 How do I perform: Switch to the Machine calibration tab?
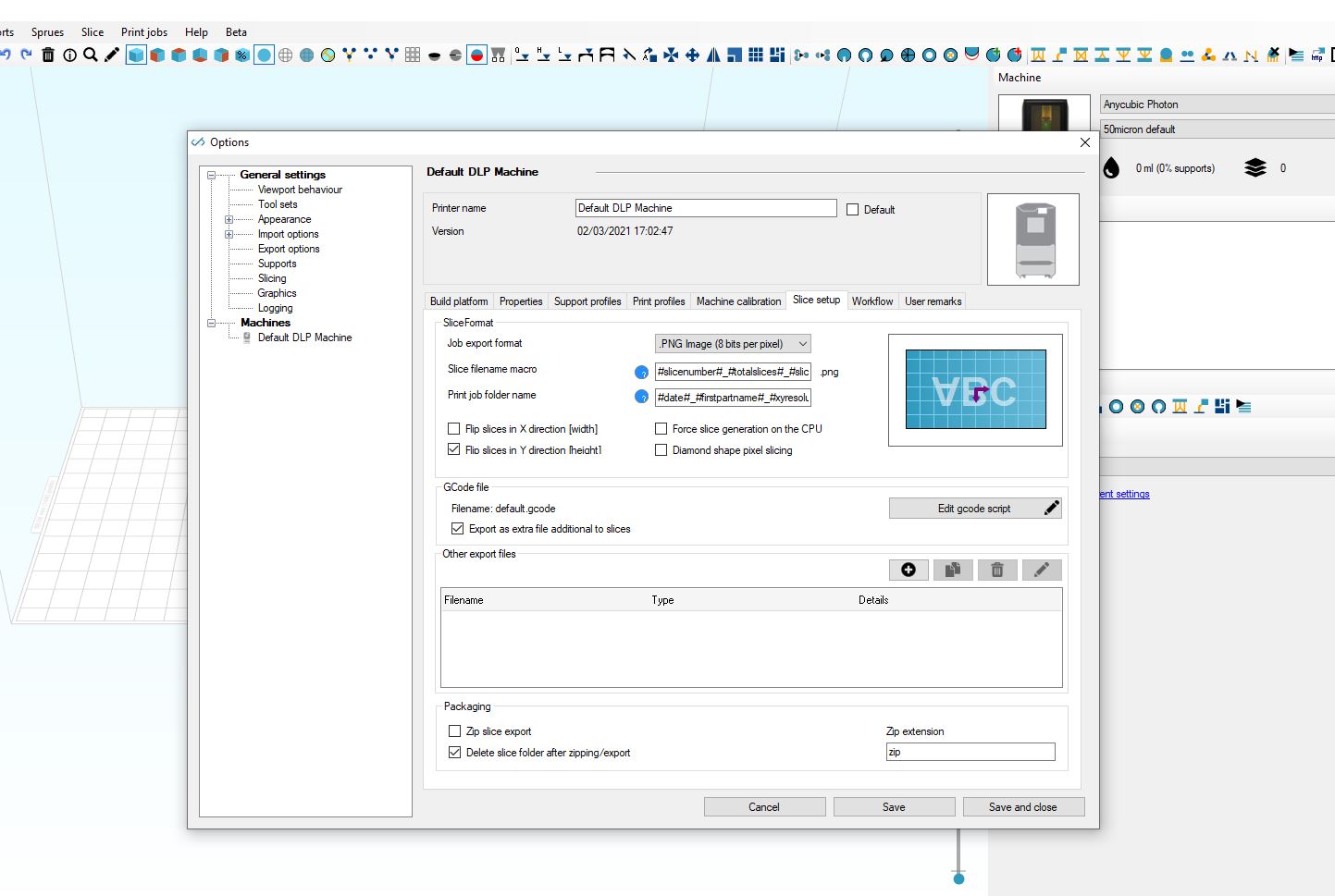(738, 301)
